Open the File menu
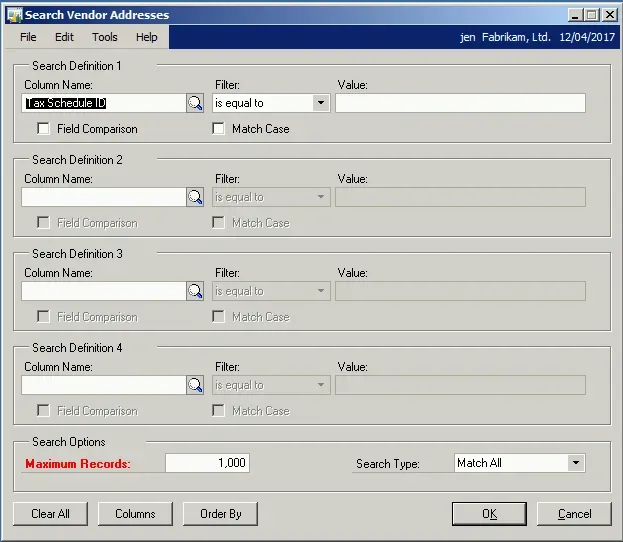 [28, 37]
